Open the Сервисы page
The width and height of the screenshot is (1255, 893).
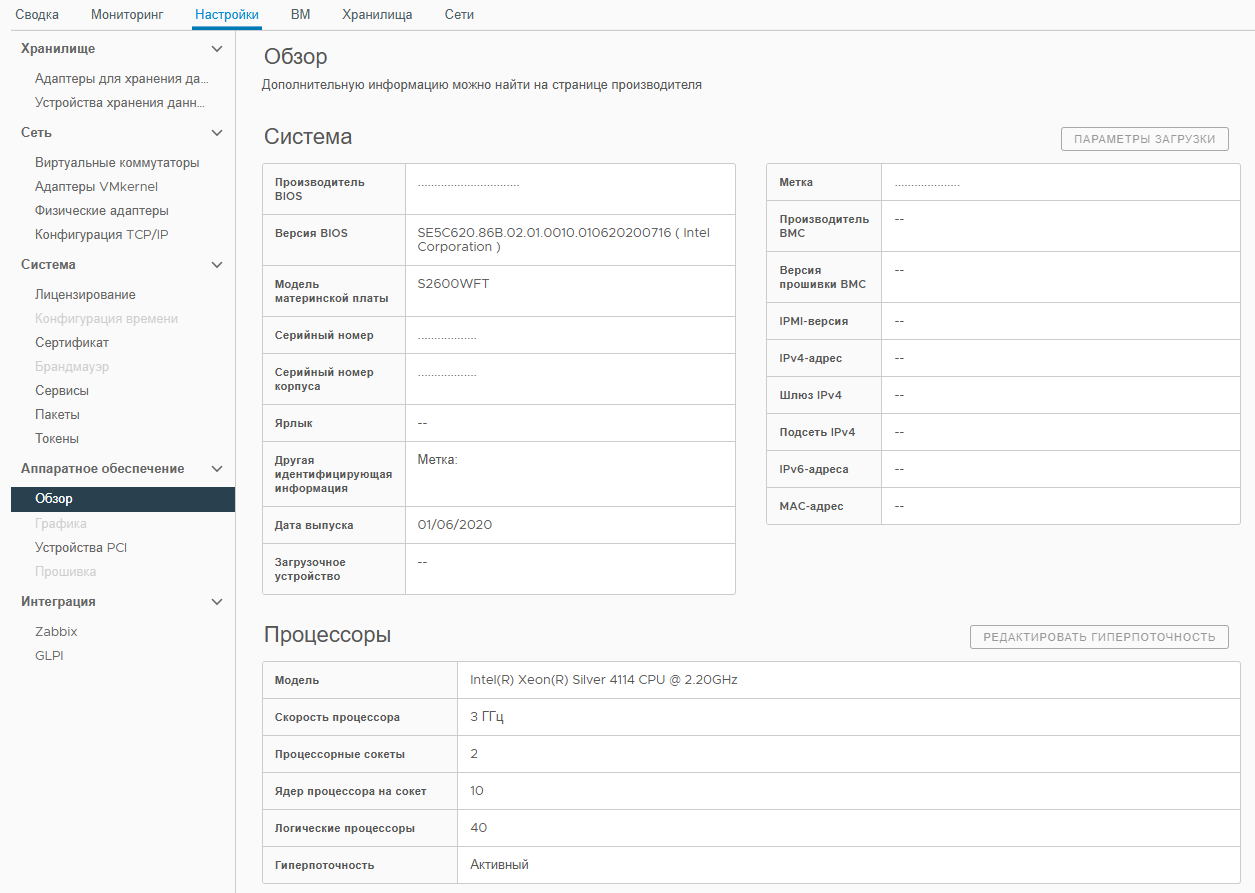point(62,391)
